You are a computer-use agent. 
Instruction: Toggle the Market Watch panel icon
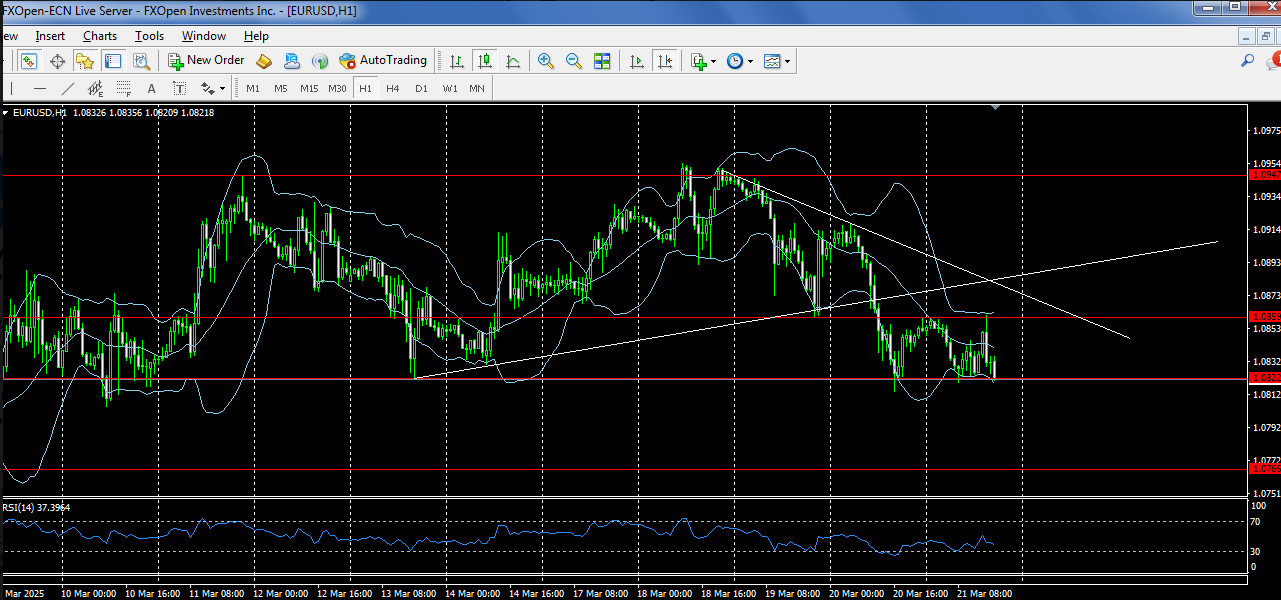(x=29, y=61)
